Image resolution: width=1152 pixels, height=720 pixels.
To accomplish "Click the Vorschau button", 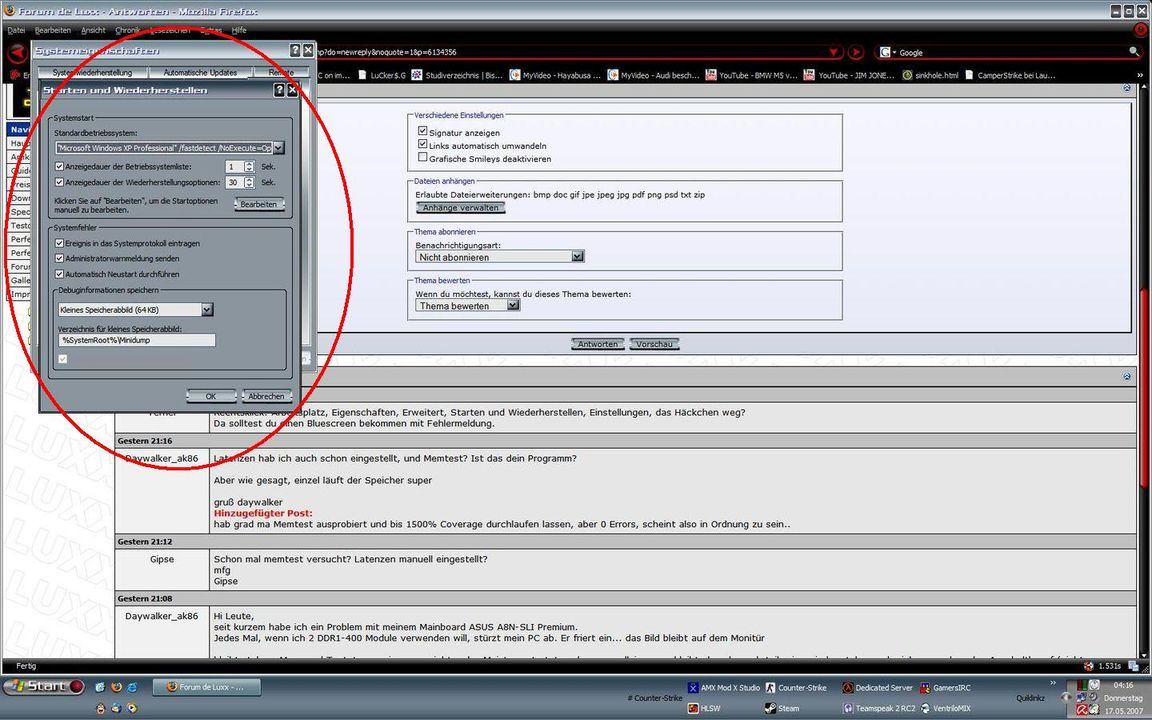I will (654, 344).
